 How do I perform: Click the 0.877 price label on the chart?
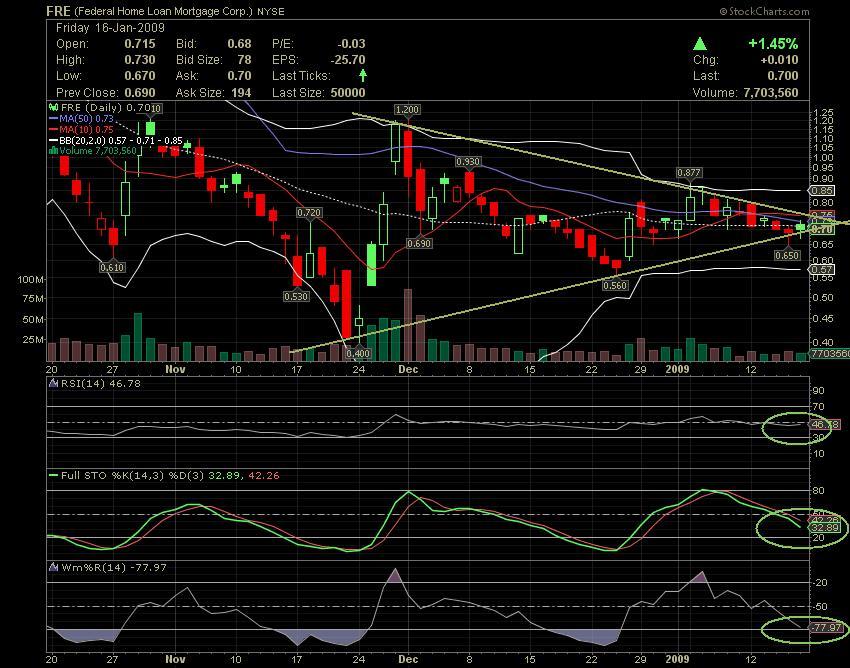(689, 172)
